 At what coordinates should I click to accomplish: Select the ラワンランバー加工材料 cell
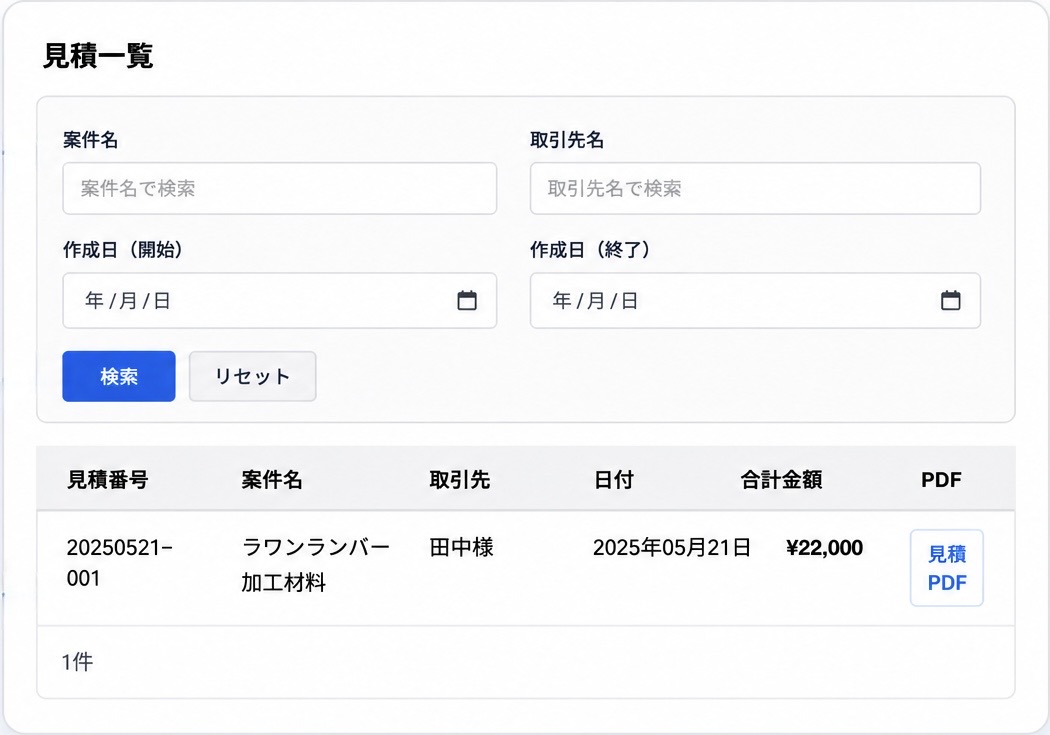[x=315, y=565]
